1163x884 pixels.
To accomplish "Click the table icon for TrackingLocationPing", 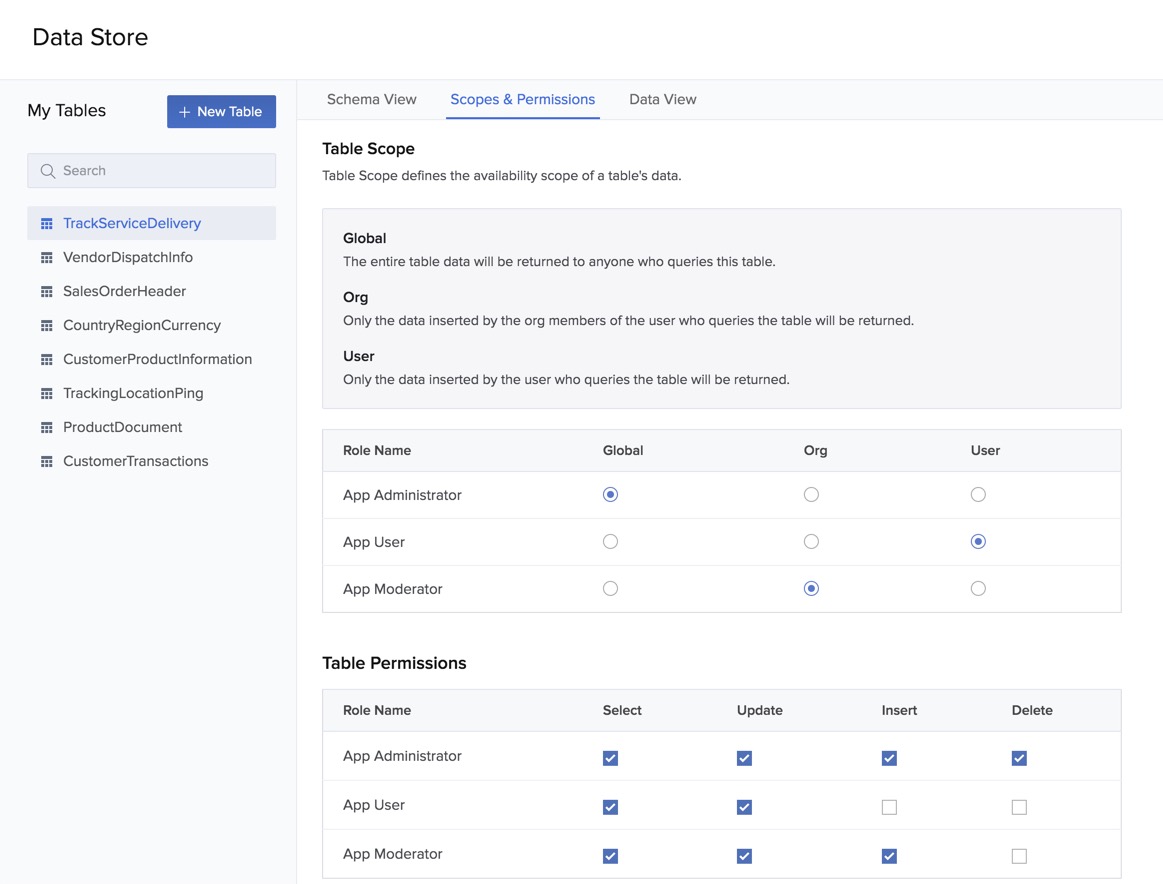I will pyautogui.click(x=46, y=392).
